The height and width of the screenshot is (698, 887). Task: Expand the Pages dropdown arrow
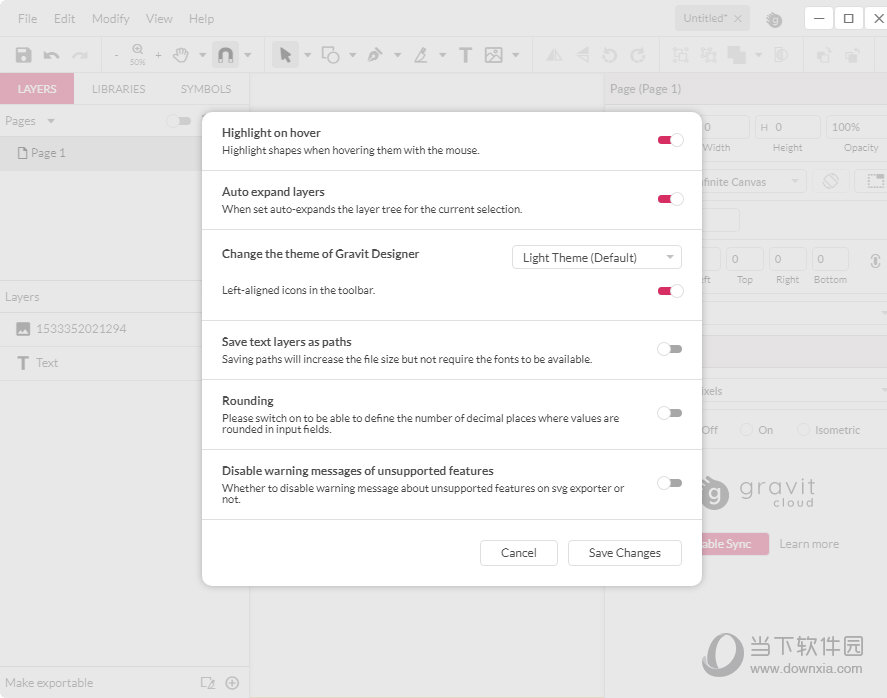click(51, 121)
